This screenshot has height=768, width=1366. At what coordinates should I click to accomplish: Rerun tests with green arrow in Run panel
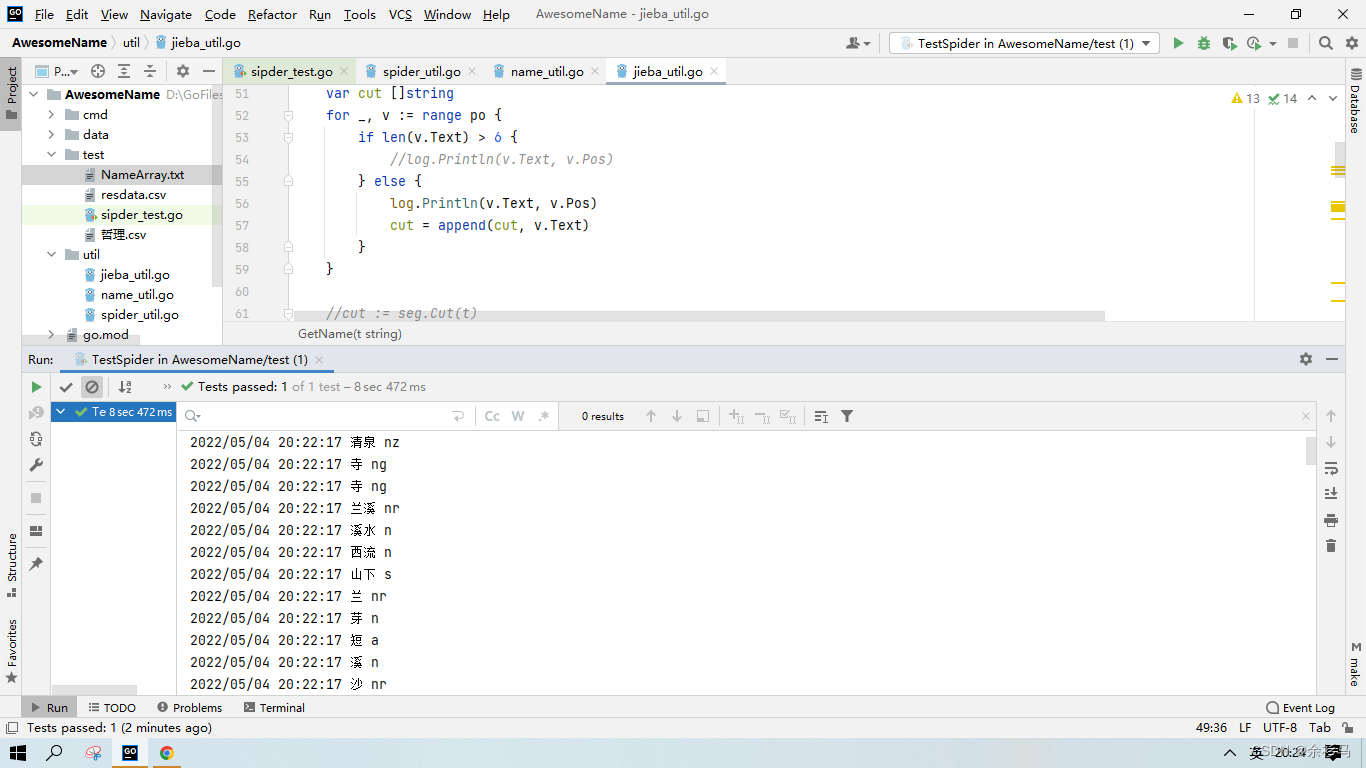click(x=36, y=387)
